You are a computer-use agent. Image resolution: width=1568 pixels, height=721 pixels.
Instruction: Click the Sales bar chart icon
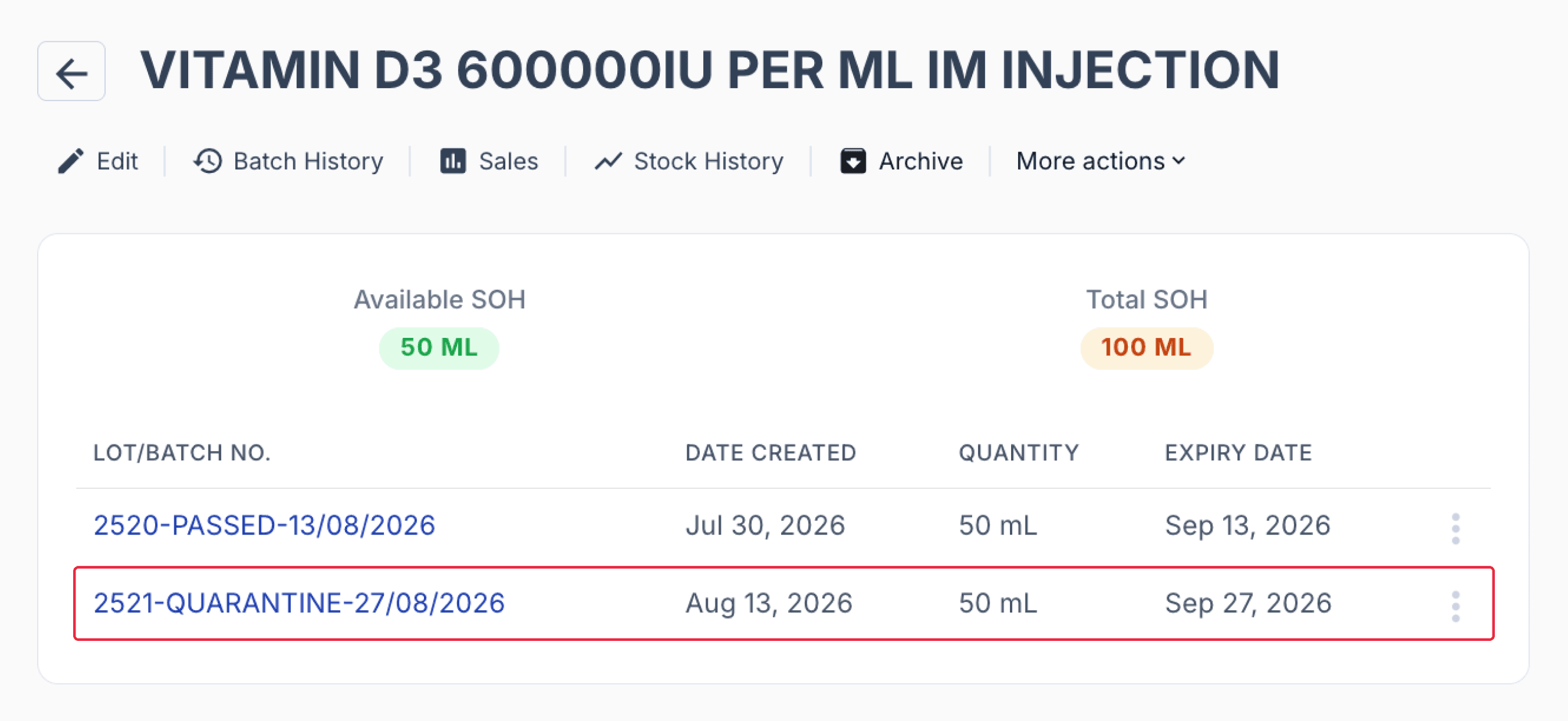(x=453, y=161)
